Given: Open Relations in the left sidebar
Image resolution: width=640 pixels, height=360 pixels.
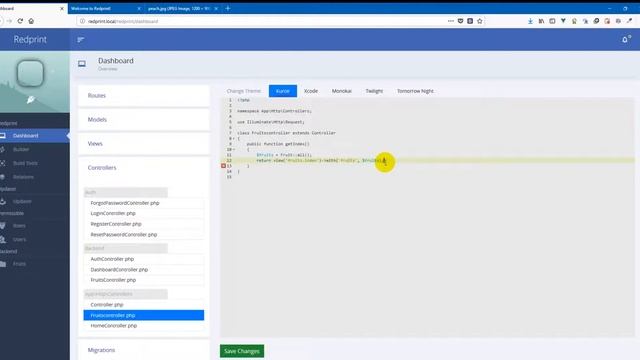Looking at the screenshot, I should click(23, 177).
